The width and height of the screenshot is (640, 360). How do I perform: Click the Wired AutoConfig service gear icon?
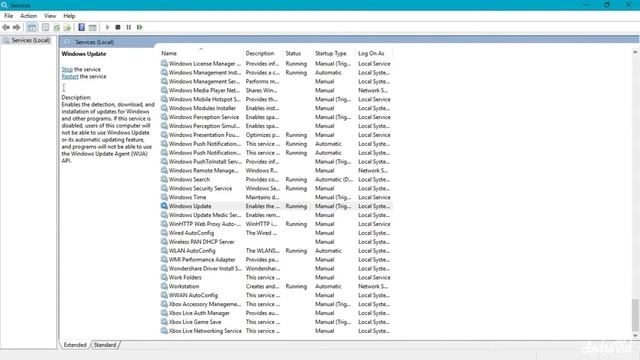point(164,233)
